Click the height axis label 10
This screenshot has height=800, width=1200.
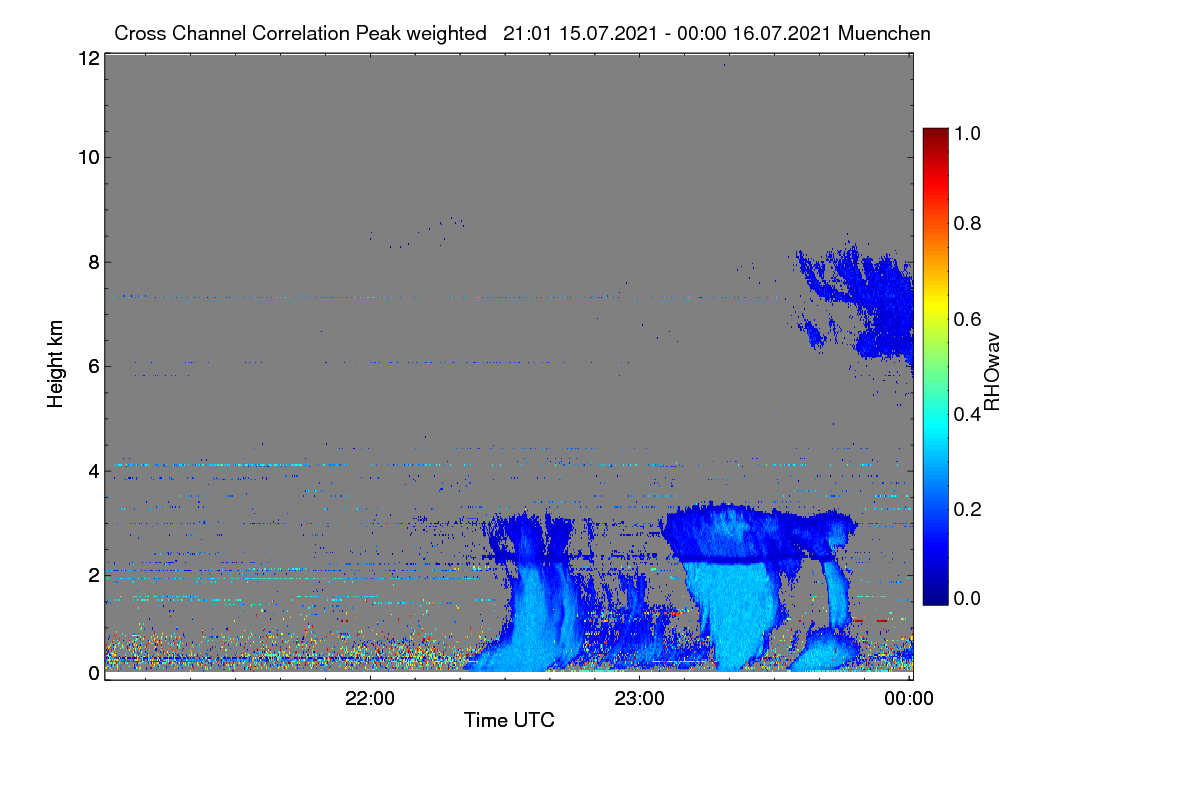click(88, 157)
